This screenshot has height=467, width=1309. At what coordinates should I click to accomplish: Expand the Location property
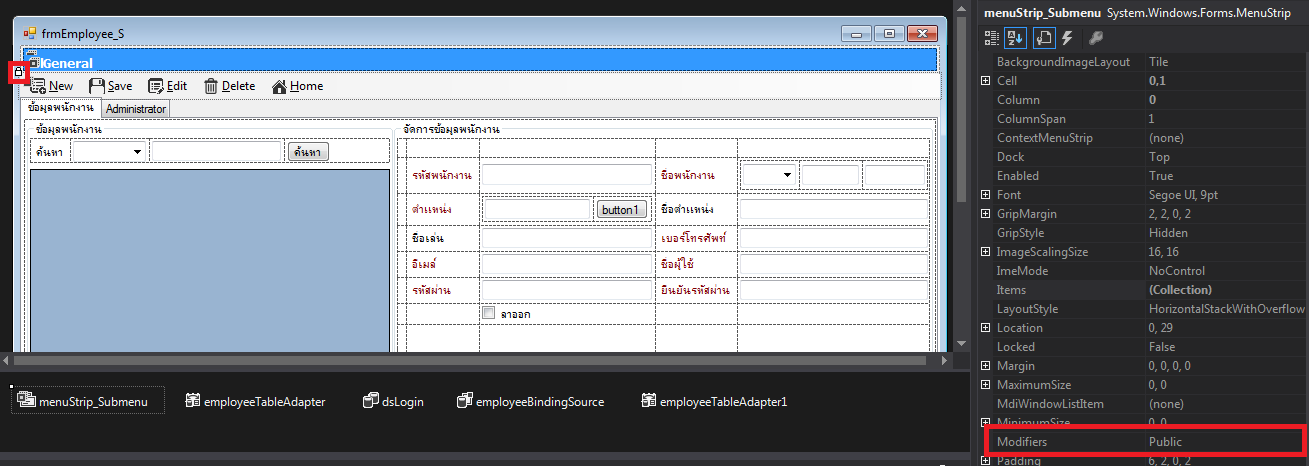pos(986,328)
